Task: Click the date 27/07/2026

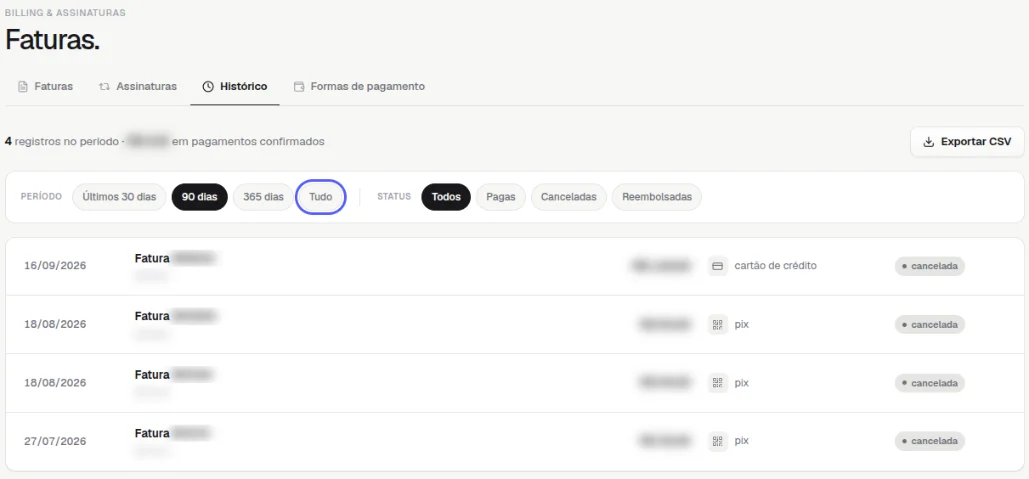Action: click(55, 441)
